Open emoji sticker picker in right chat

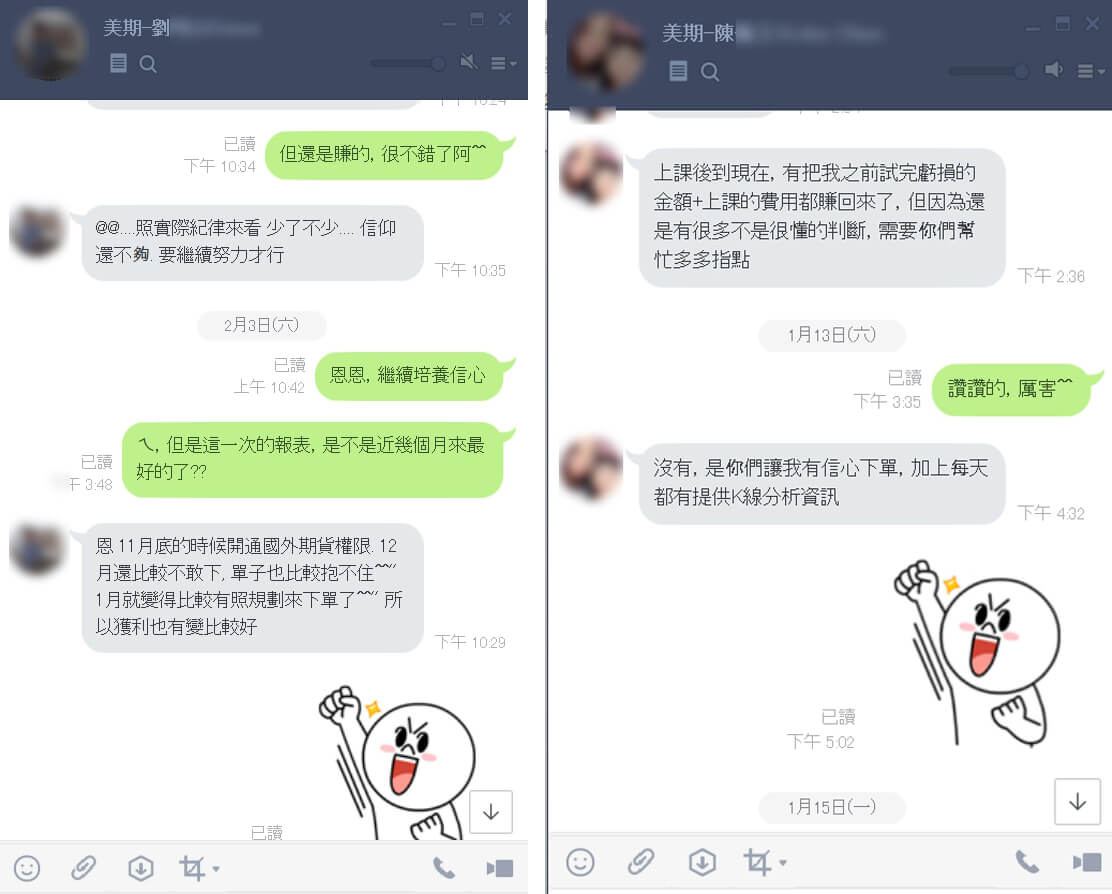(x=580, y=862)
